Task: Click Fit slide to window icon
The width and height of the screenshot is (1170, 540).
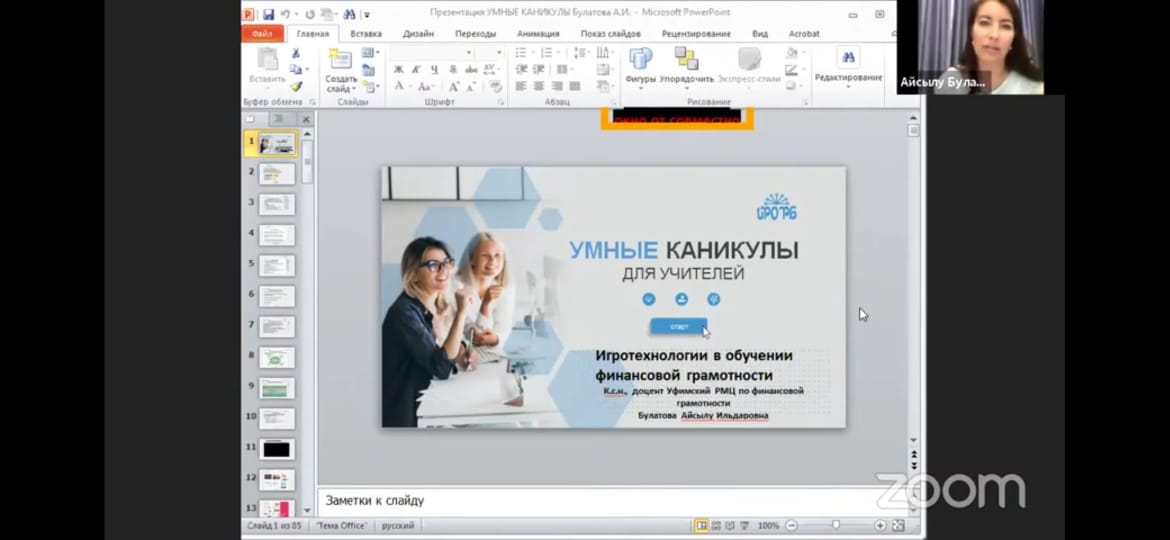Action: (x=897, y=525)
